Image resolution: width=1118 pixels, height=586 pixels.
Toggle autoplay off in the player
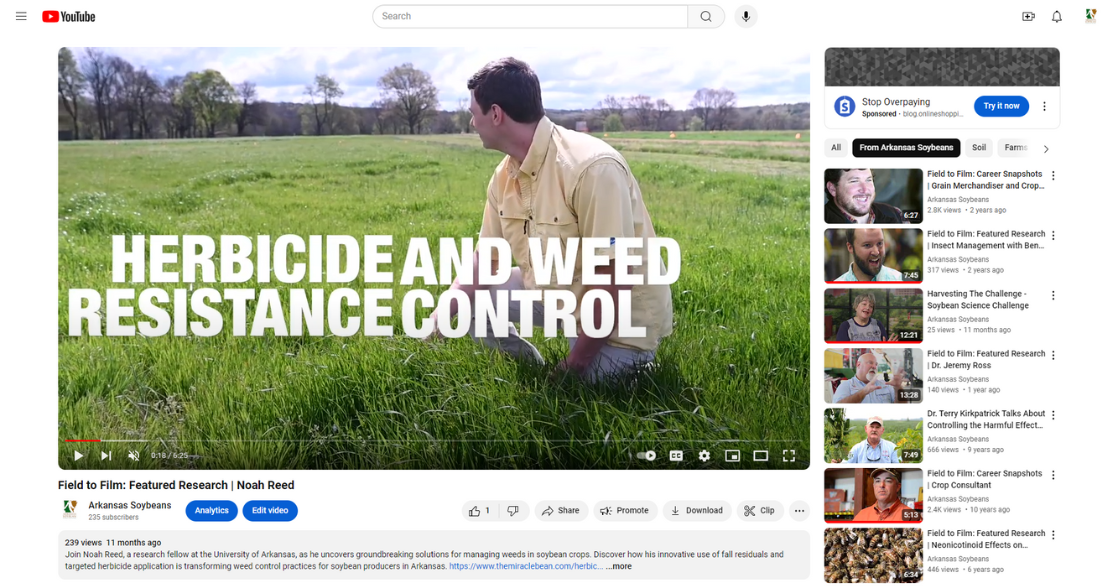[645, 455]
